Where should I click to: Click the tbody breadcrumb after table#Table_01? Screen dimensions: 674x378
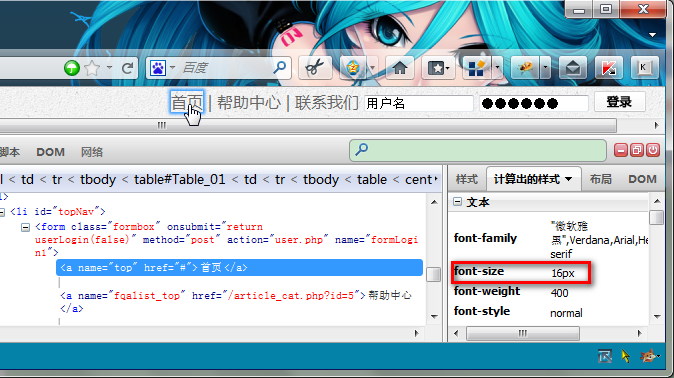[321, 179]
